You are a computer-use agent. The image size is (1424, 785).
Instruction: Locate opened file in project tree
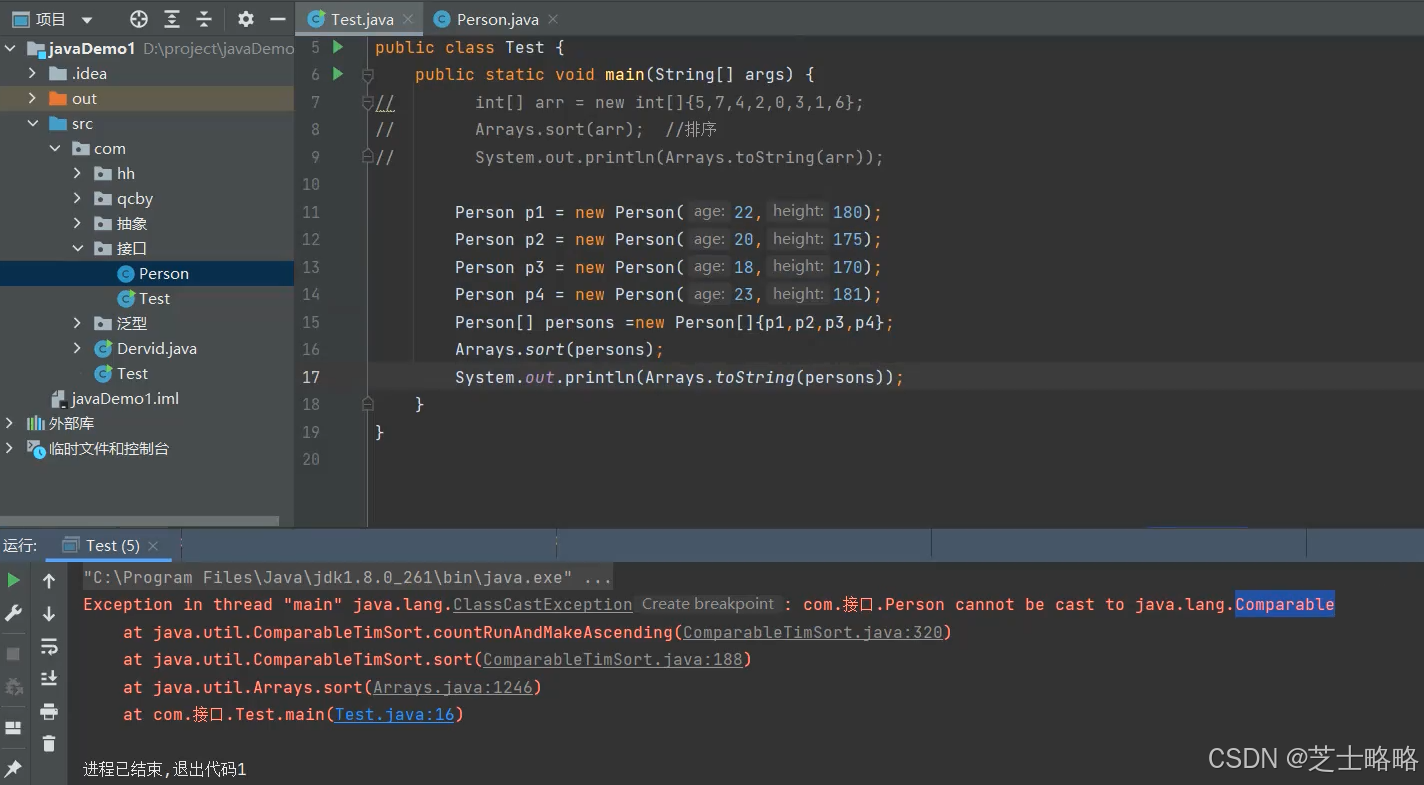pyautogui.click(x=139, y=19)
